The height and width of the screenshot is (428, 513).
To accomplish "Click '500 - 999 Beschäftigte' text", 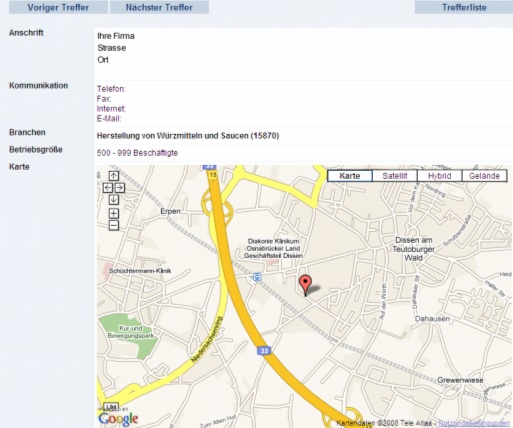I will [x=137, y=153].
